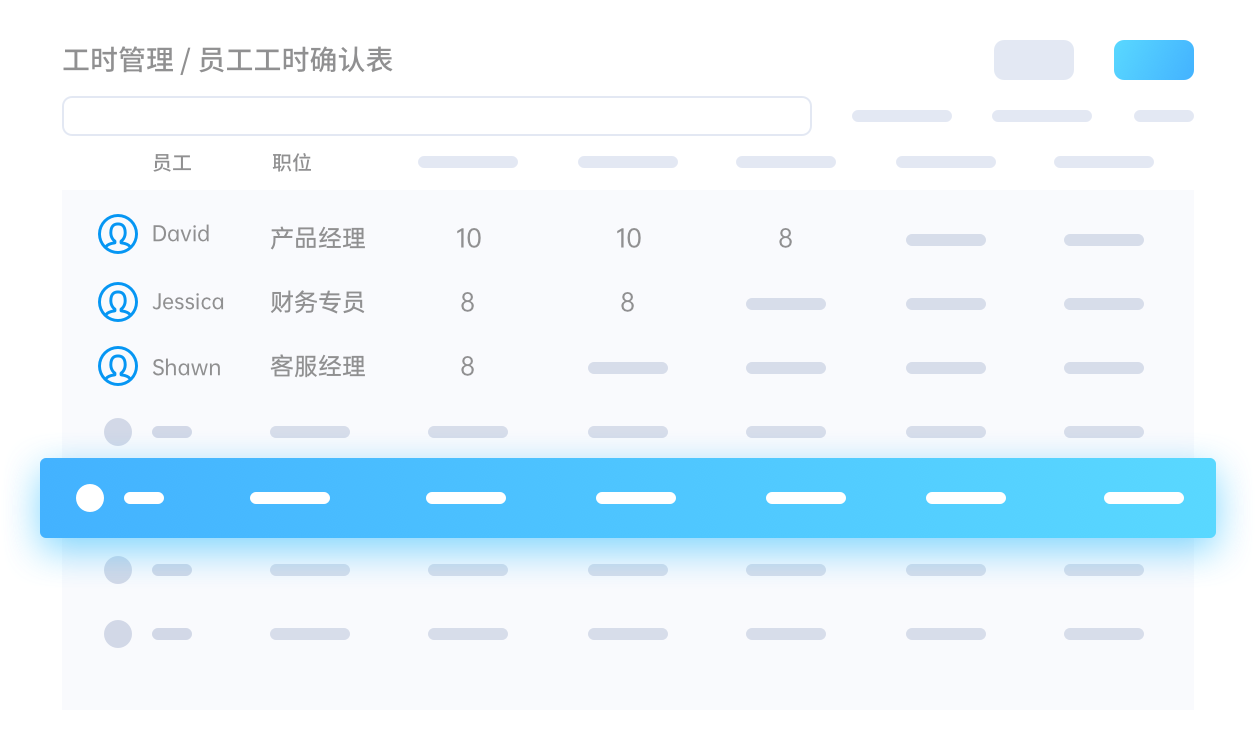Select the highlighted blue table row
This screenshot has height=750, width=1256.
pyautogui.click(x=628, y=498)
